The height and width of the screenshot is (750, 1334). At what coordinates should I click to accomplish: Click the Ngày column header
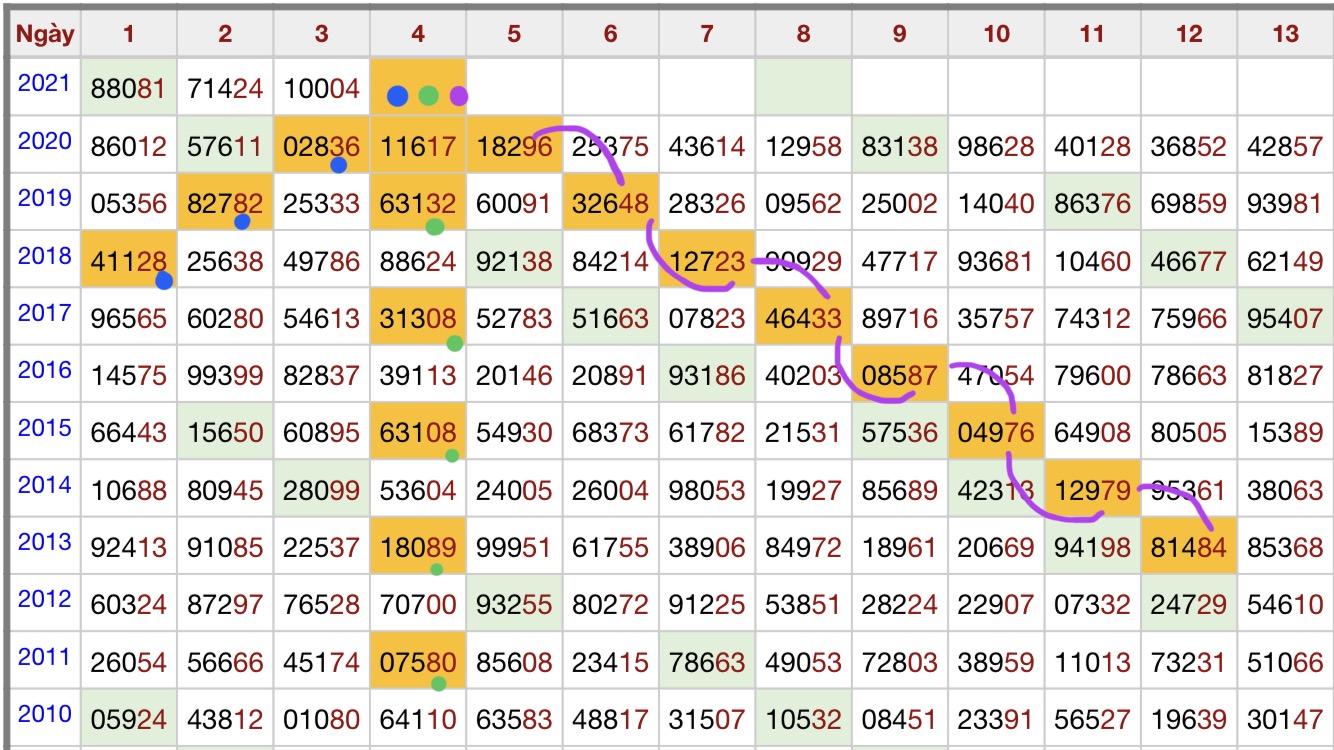(44, 34)
